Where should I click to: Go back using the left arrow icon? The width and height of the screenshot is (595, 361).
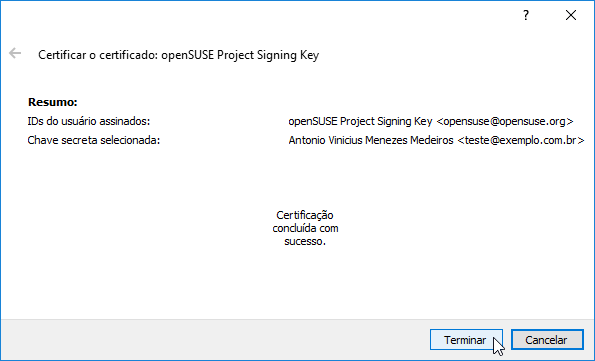pyautogui.click(x=15, y=53)
